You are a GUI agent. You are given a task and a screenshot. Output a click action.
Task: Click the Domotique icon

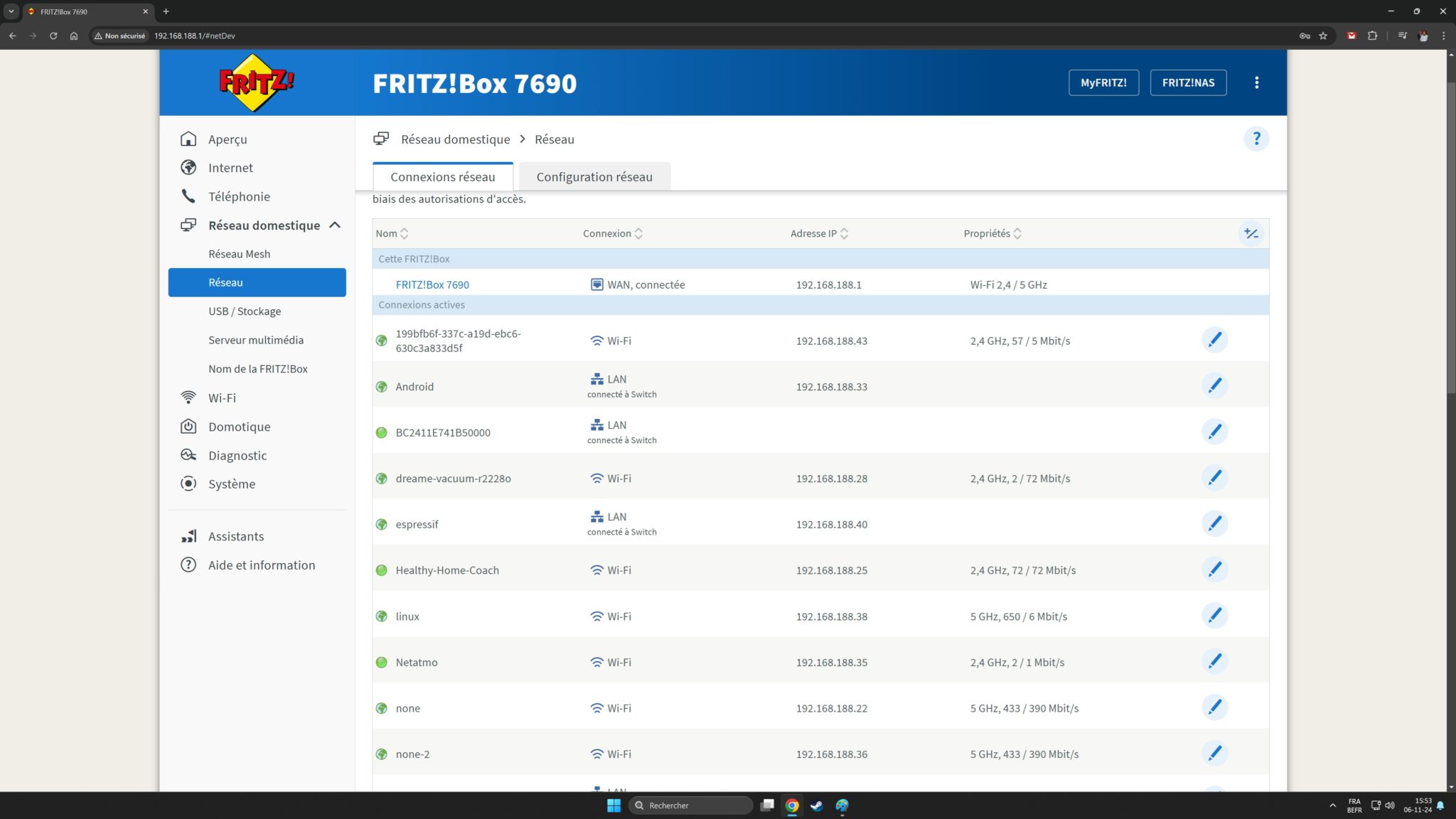[188, 427]
